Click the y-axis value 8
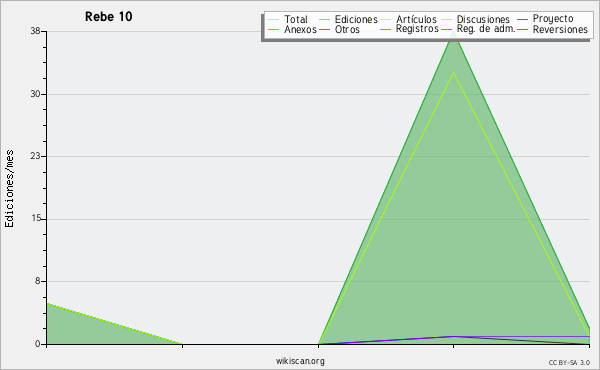The height and width of the screenshot is (370, 600). [38, 281]
